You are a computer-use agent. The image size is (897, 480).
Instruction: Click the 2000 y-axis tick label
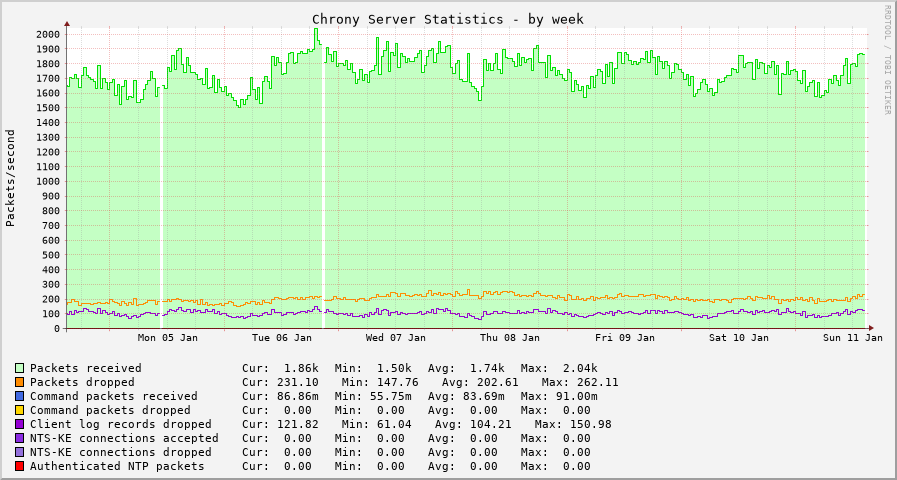[49, 34]
